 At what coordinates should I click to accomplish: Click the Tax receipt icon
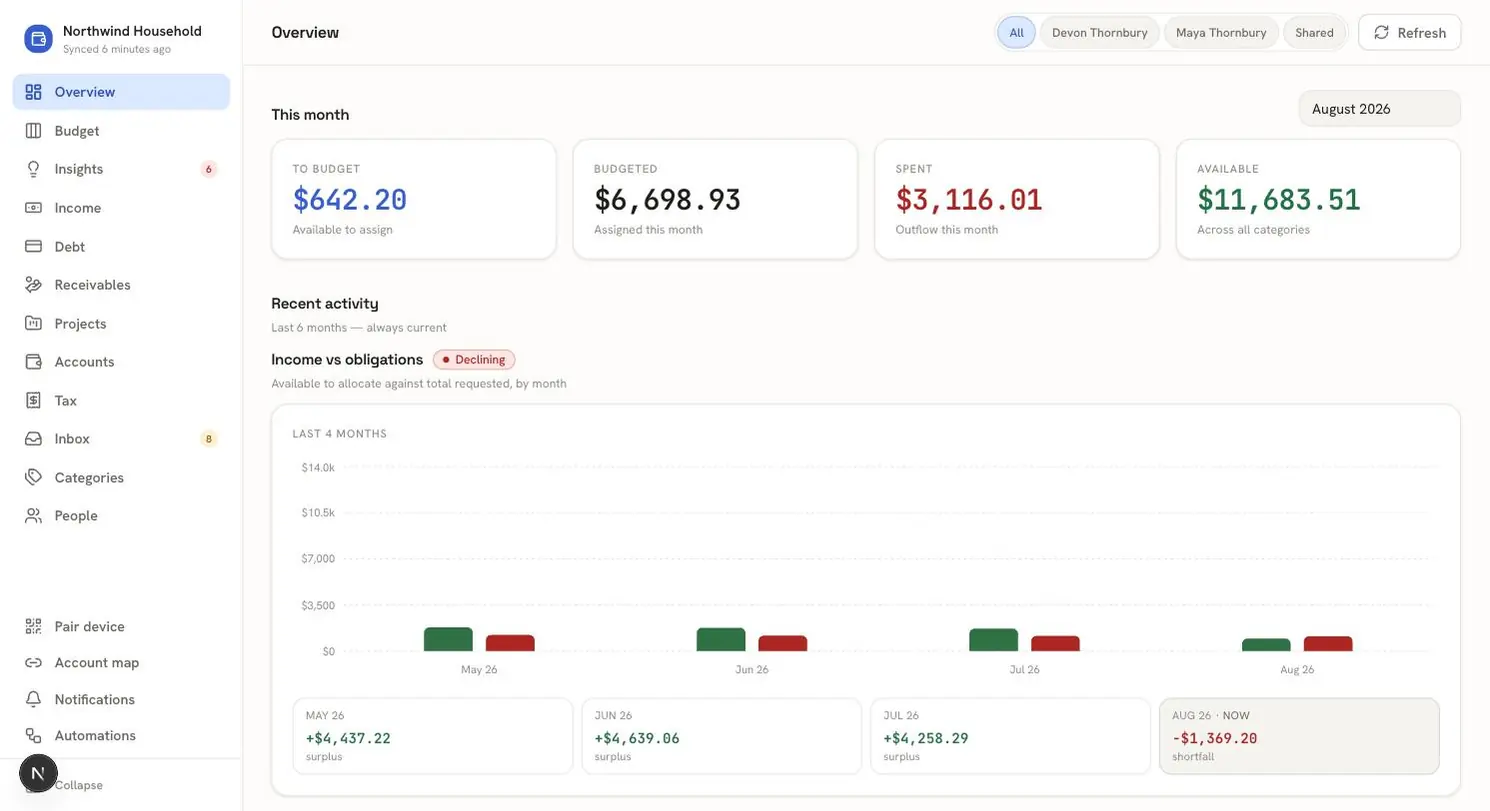pyautogui.click(x=33, y=401)
